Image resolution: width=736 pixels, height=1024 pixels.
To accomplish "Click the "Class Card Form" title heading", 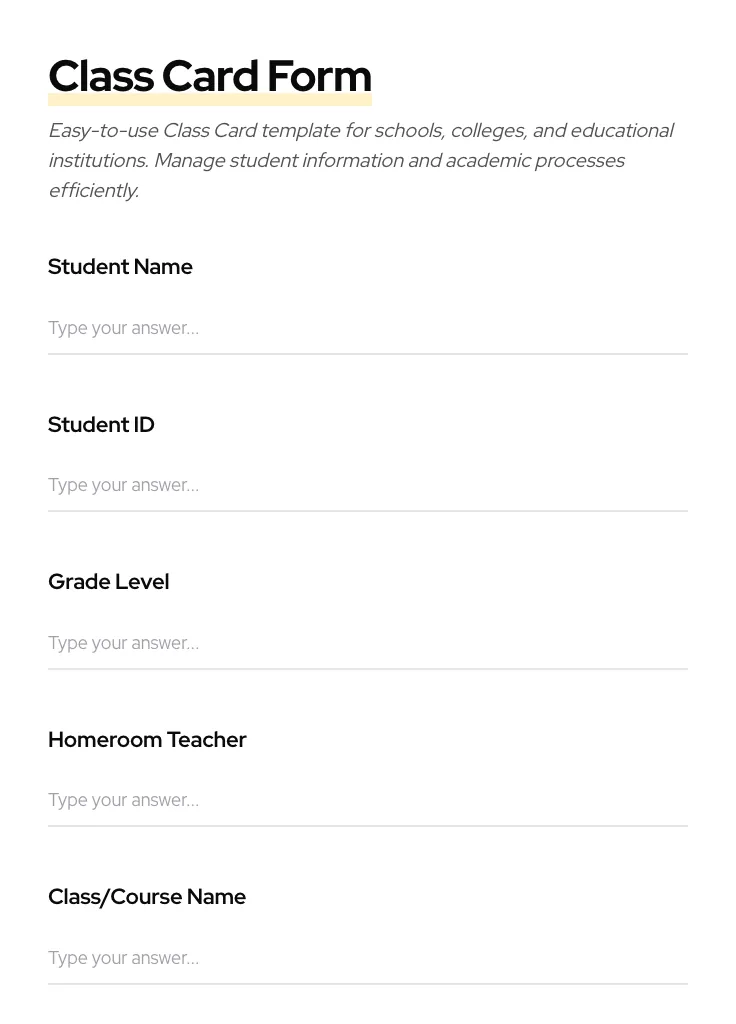I will point(209,76).
